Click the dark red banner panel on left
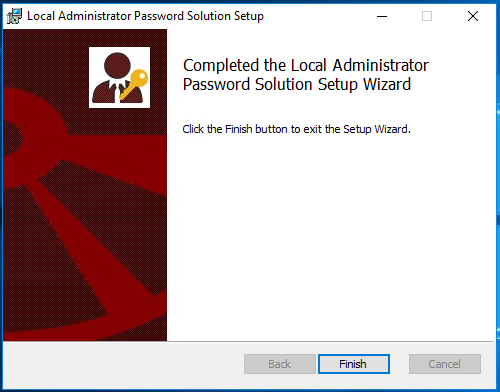The height and width of the screenshot is (392, 500). pos(85,185)
